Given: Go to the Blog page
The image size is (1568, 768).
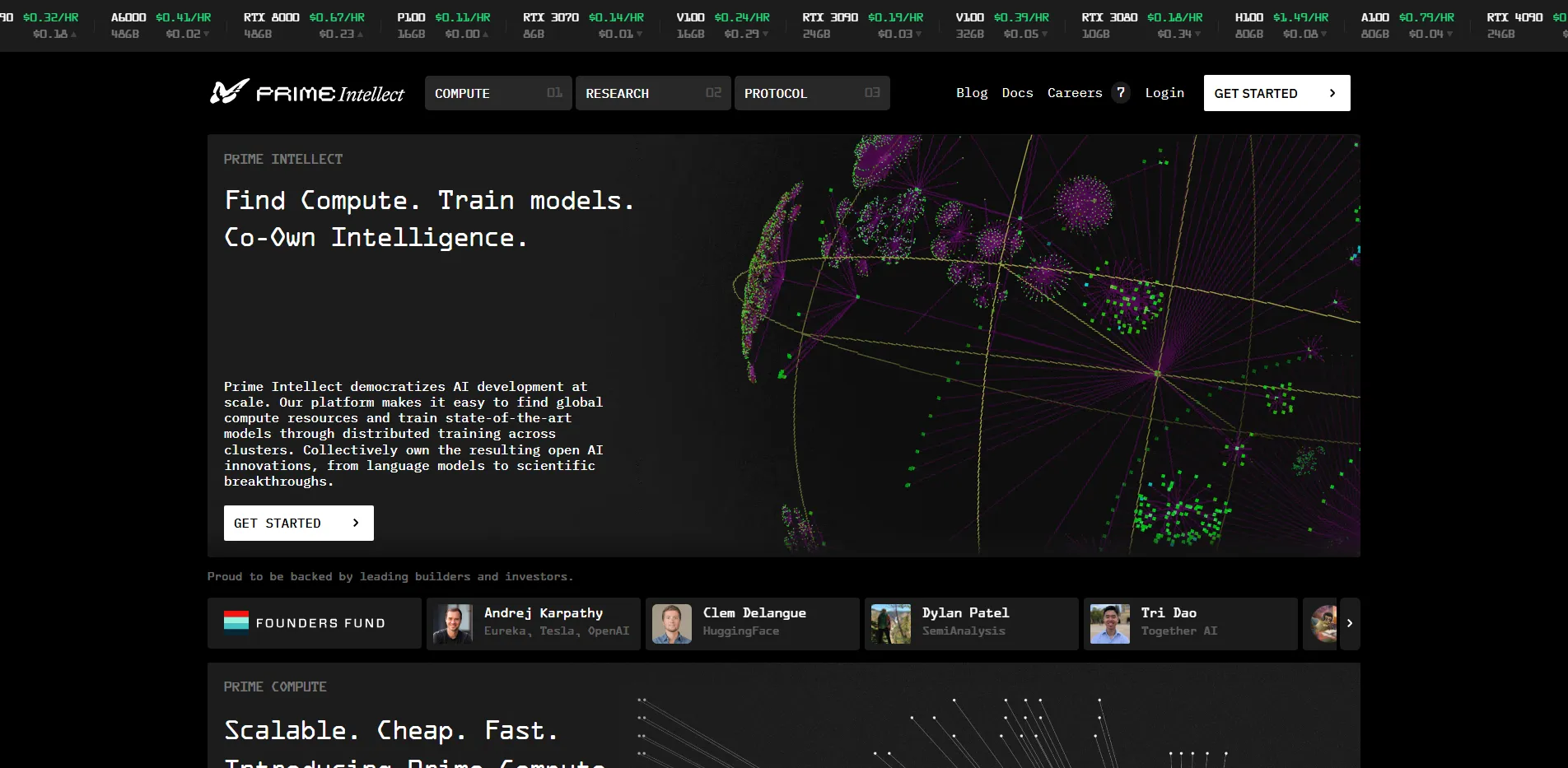Looking at the screenshot, I should 972,93.
